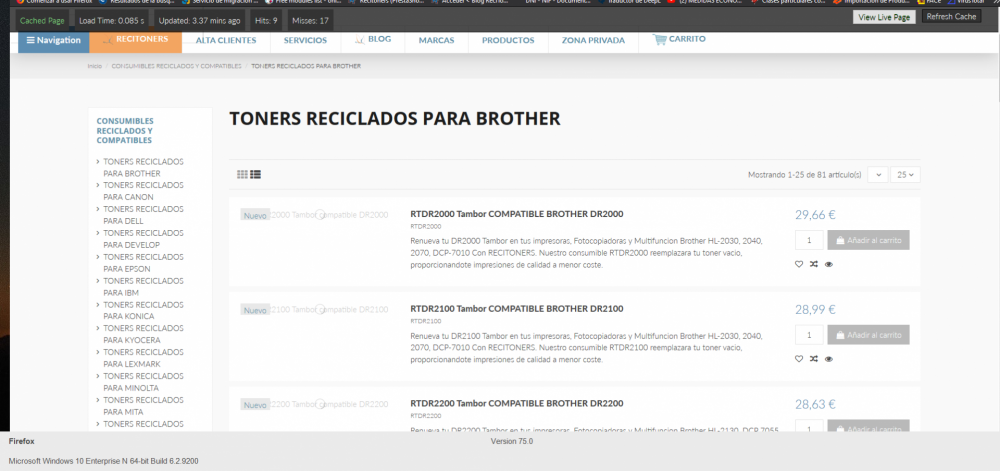Open the Navigation hamburger menu

(54, 41)
